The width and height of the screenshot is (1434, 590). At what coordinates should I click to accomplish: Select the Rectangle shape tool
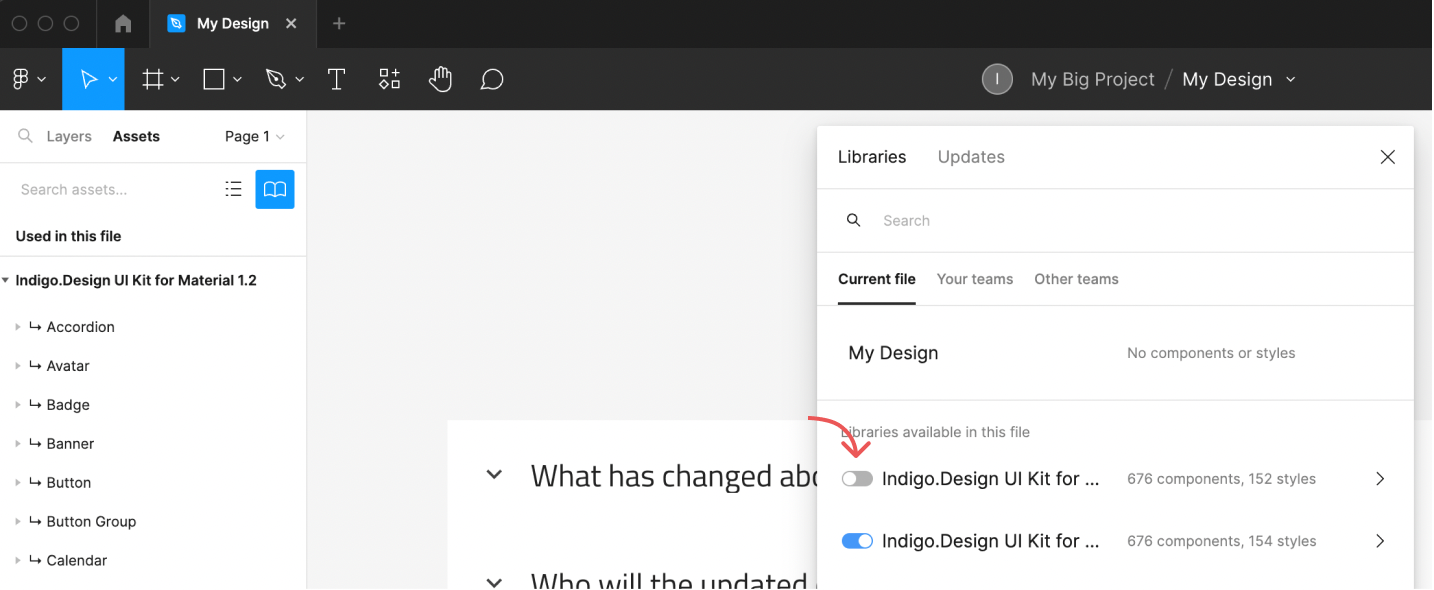pyautogui.click(x=214, y=78)
